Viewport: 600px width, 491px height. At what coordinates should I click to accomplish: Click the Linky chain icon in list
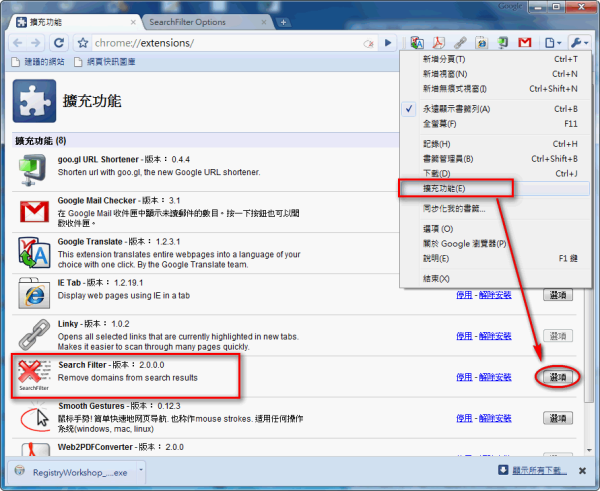[x=34, y=334]
